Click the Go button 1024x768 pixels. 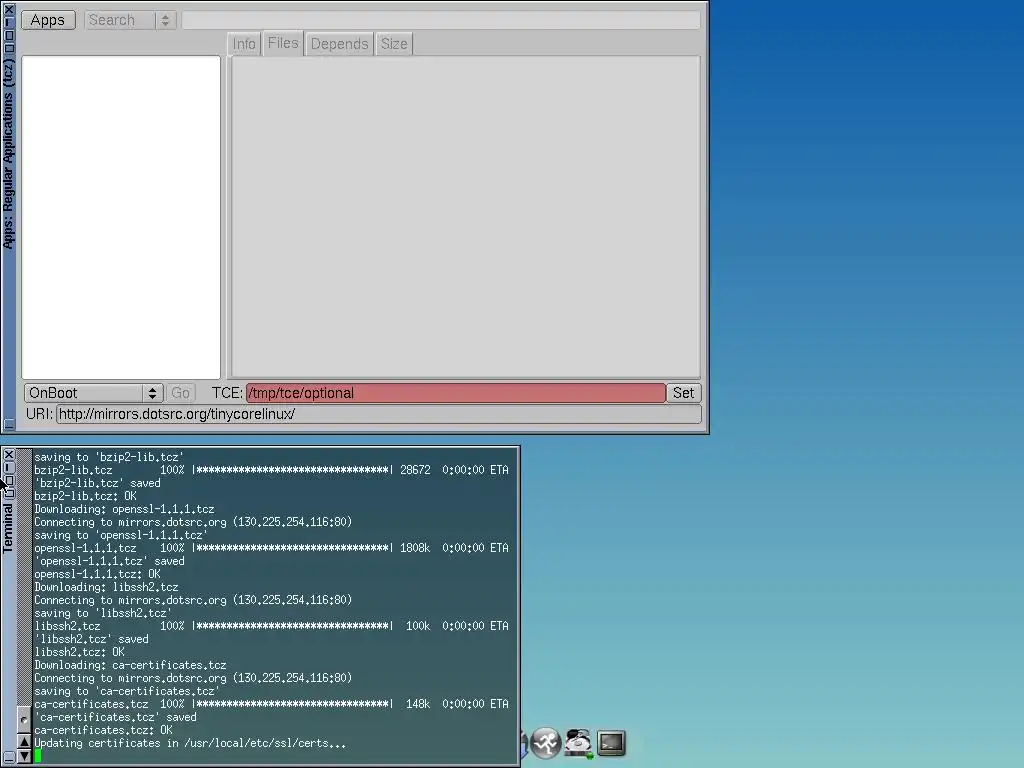click(x=180, y=393)
